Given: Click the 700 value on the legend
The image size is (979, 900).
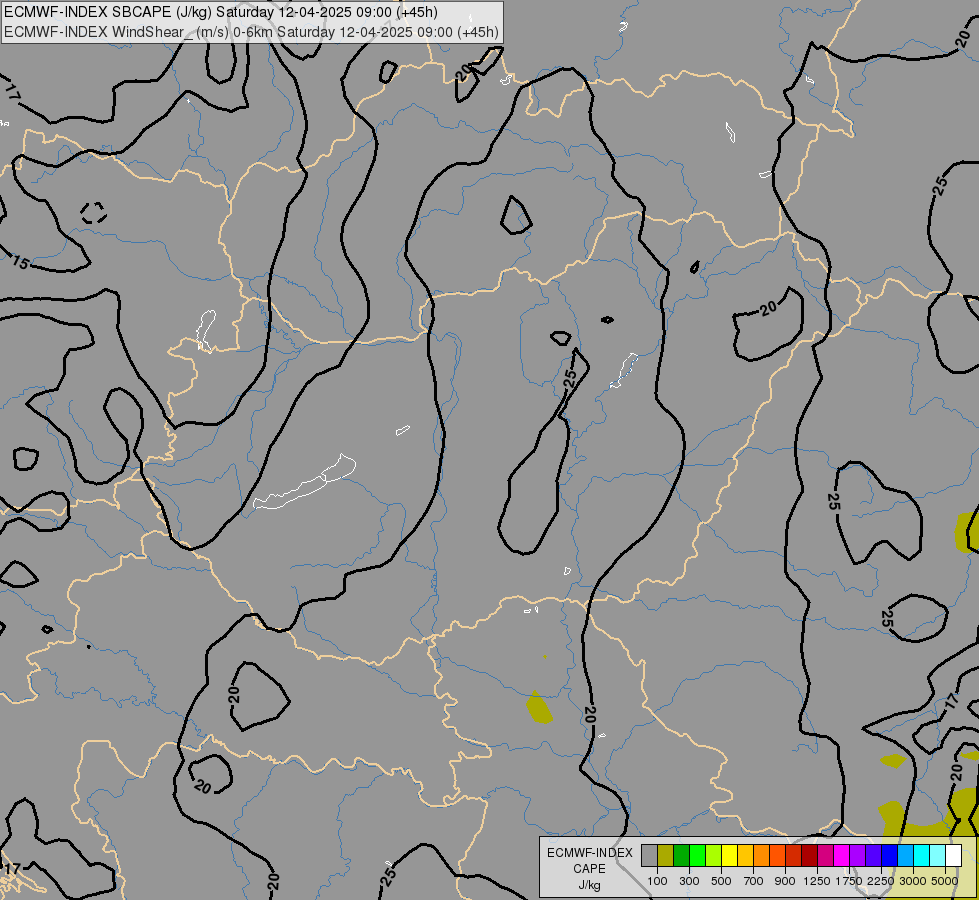Looking at the screenshot, I should click(x=754, y=881).
